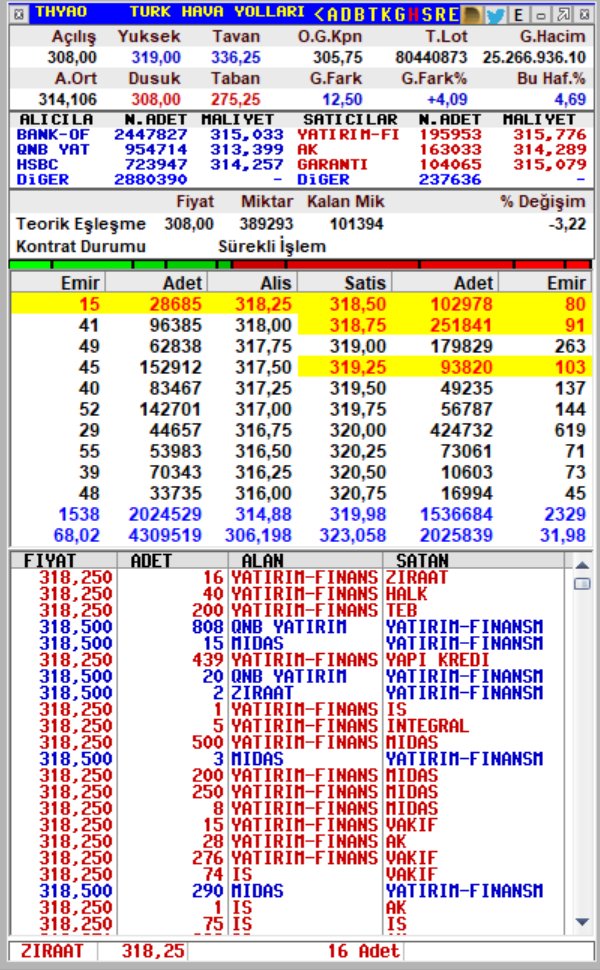Click the DiGER value 237636
This screenshot has height=970, width=600.
pos(450,179)
